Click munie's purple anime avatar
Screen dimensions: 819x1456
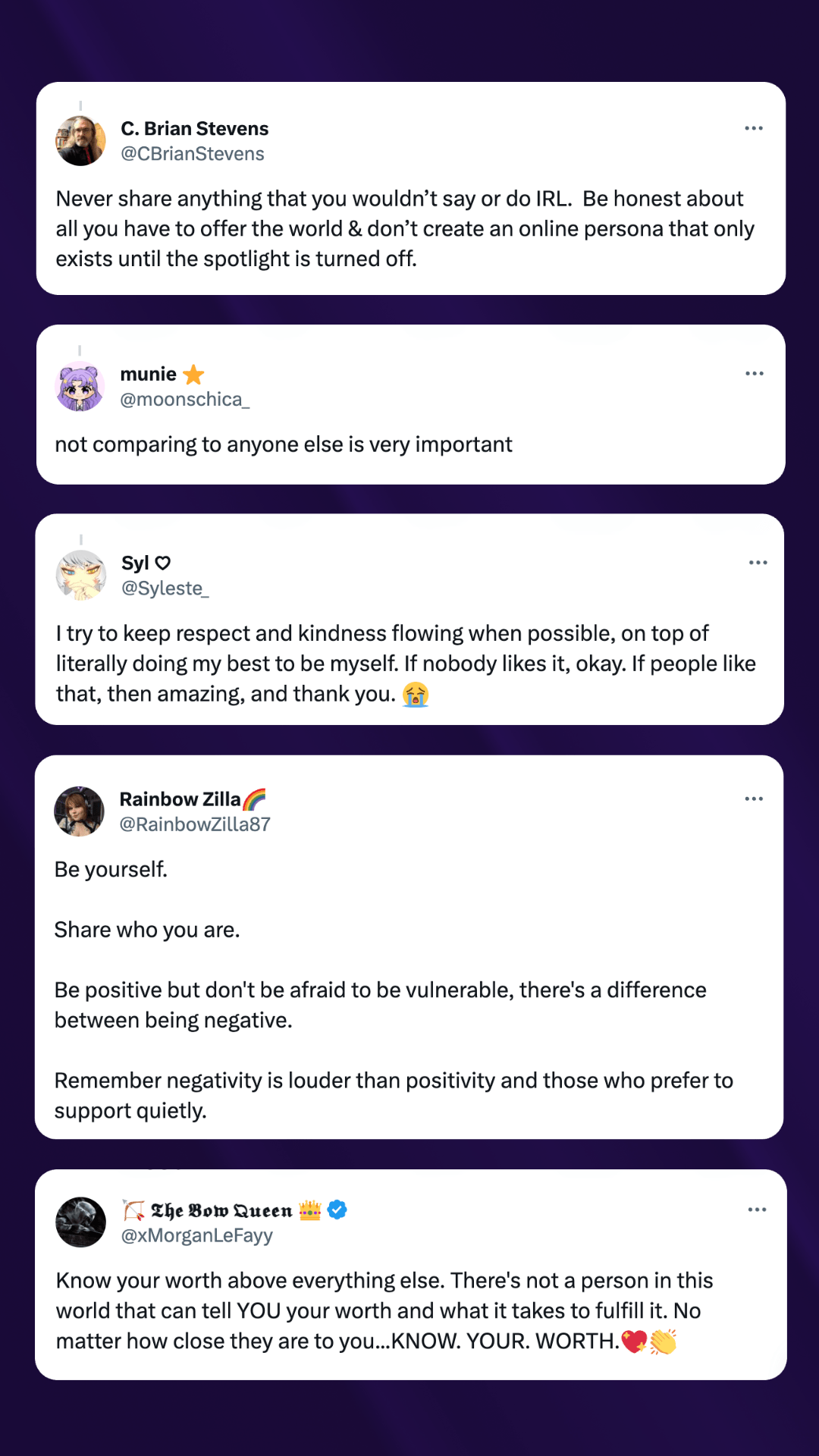click(81, 387)
